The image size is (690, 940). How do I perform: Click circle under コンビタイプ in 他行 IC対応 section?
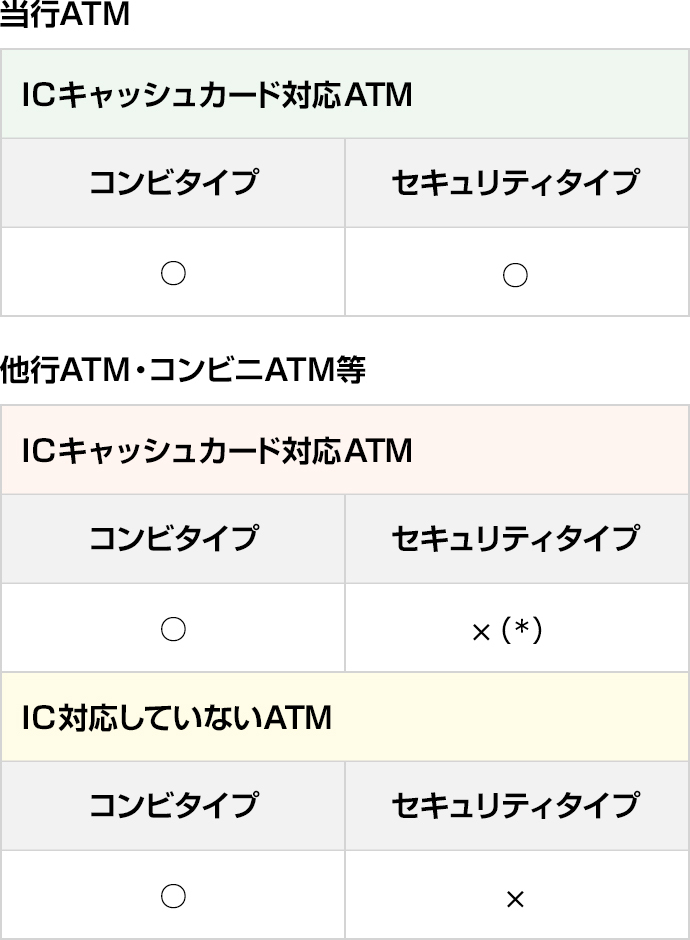click(173, 629)
